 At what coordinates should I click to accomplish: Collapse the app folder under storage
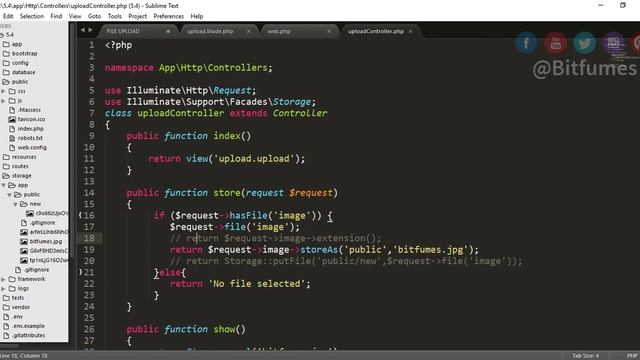tap(3, 185)
